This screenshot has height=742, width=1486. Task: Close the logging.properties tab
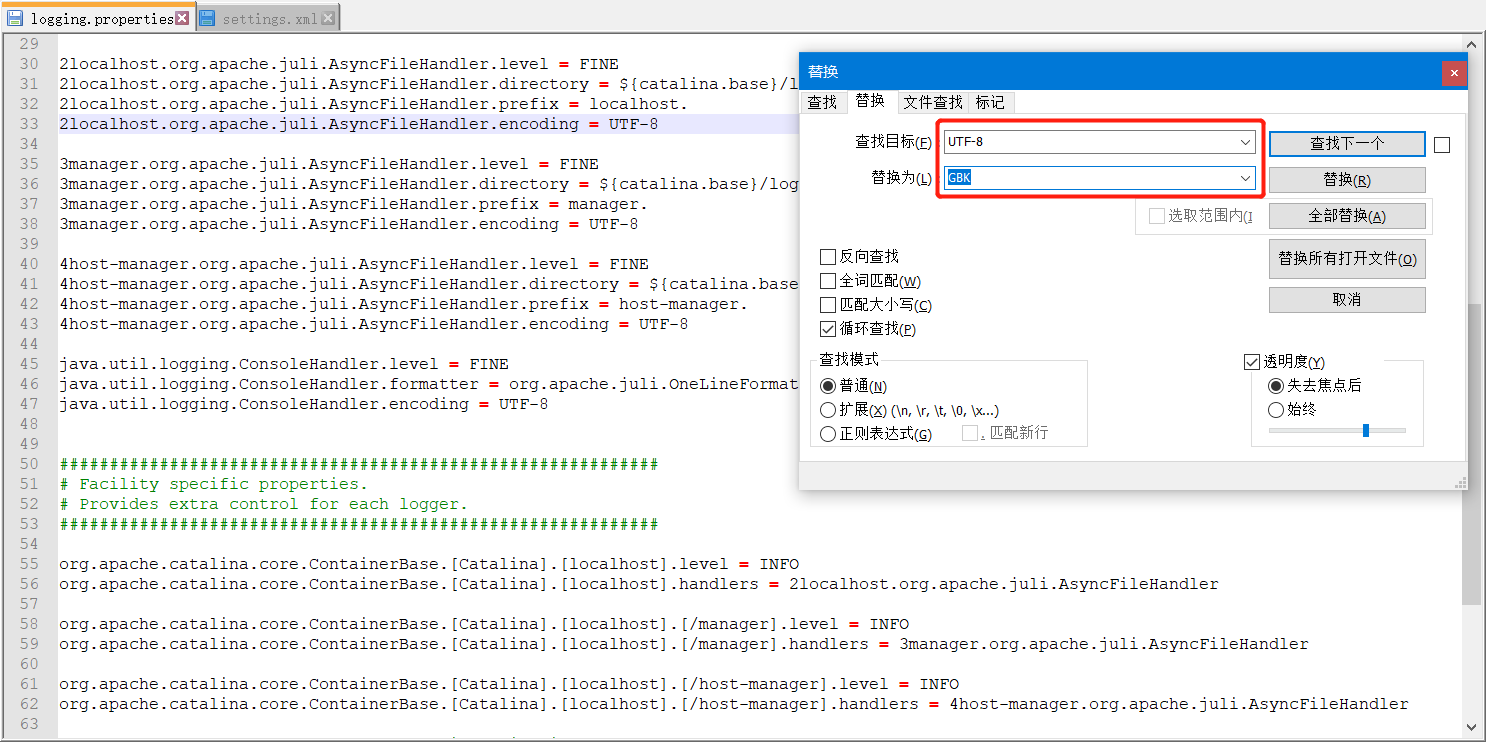pyautogui.click(x=182, y=18)
